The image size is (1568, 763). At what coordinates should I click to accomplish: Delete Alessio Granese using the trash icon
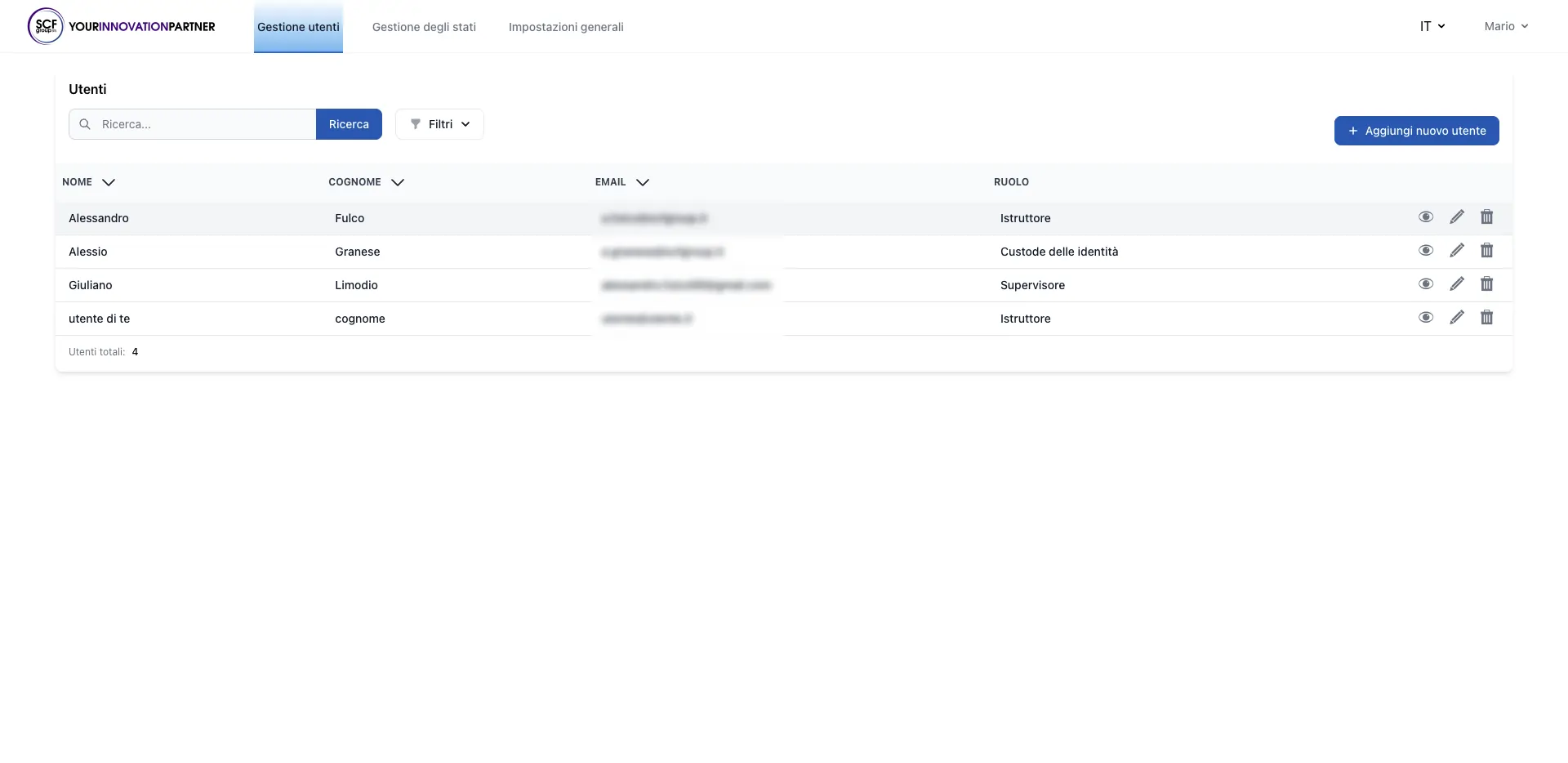(1487, 251)
